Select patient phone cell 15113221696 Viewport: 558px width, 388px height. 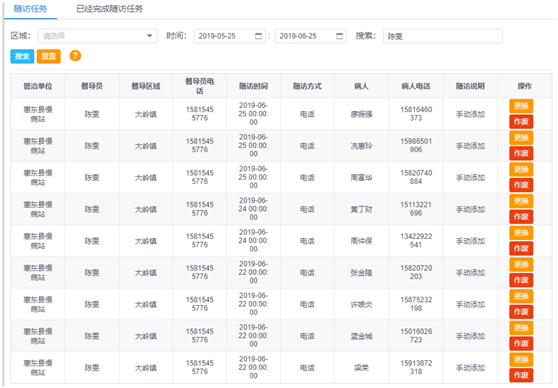(416, 209)
